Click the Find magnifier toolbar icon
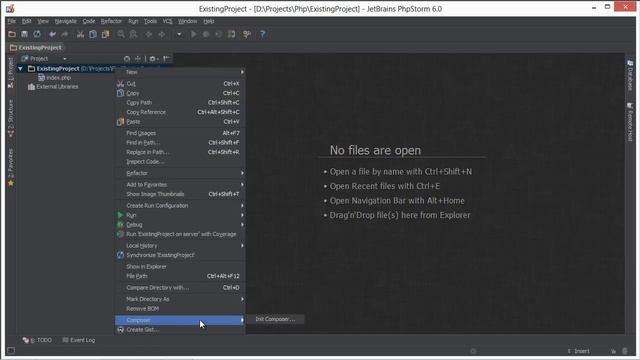Screen dimensions: 640x360 coord(121,34)
